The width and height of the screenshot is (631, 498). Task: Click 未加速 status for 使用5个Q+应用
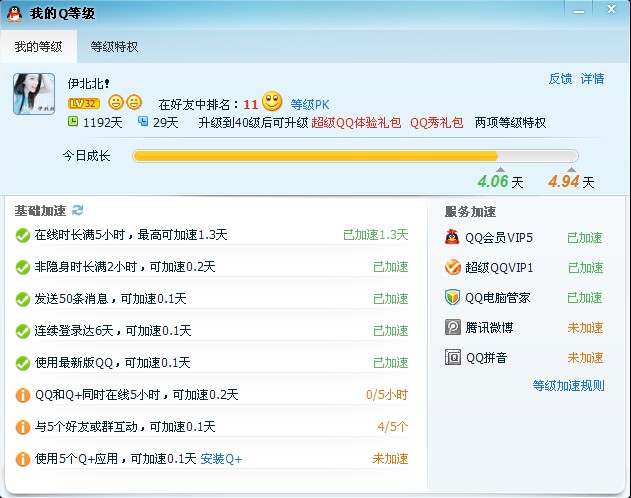click(x=390, y=459)
